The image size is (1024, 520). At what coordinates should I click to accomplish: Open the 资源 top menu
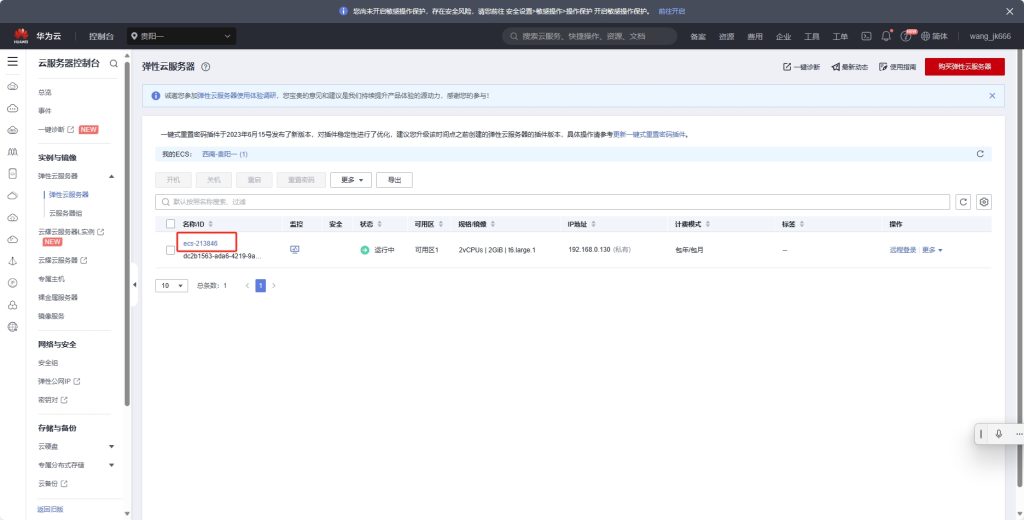[x=726, y=37]
